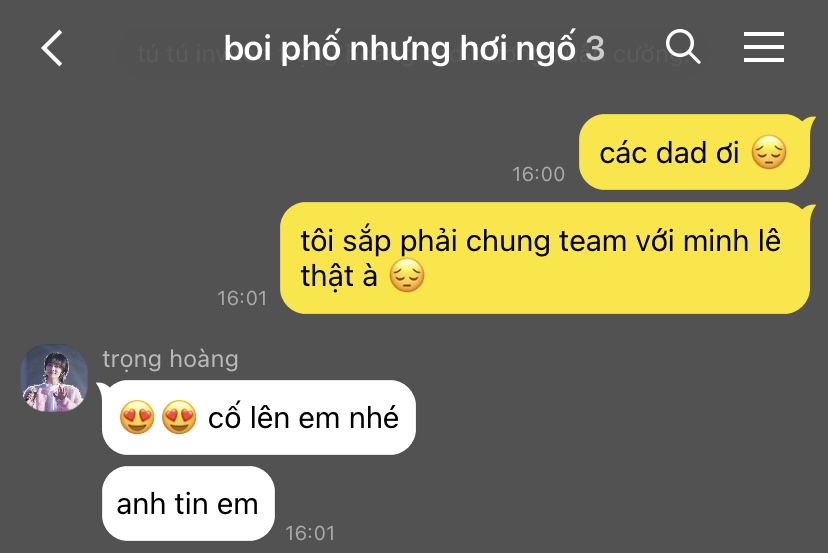Select the white bubble anh tin em
The width and height of the screenshot is (828, 553).
[x=188, y=503]
